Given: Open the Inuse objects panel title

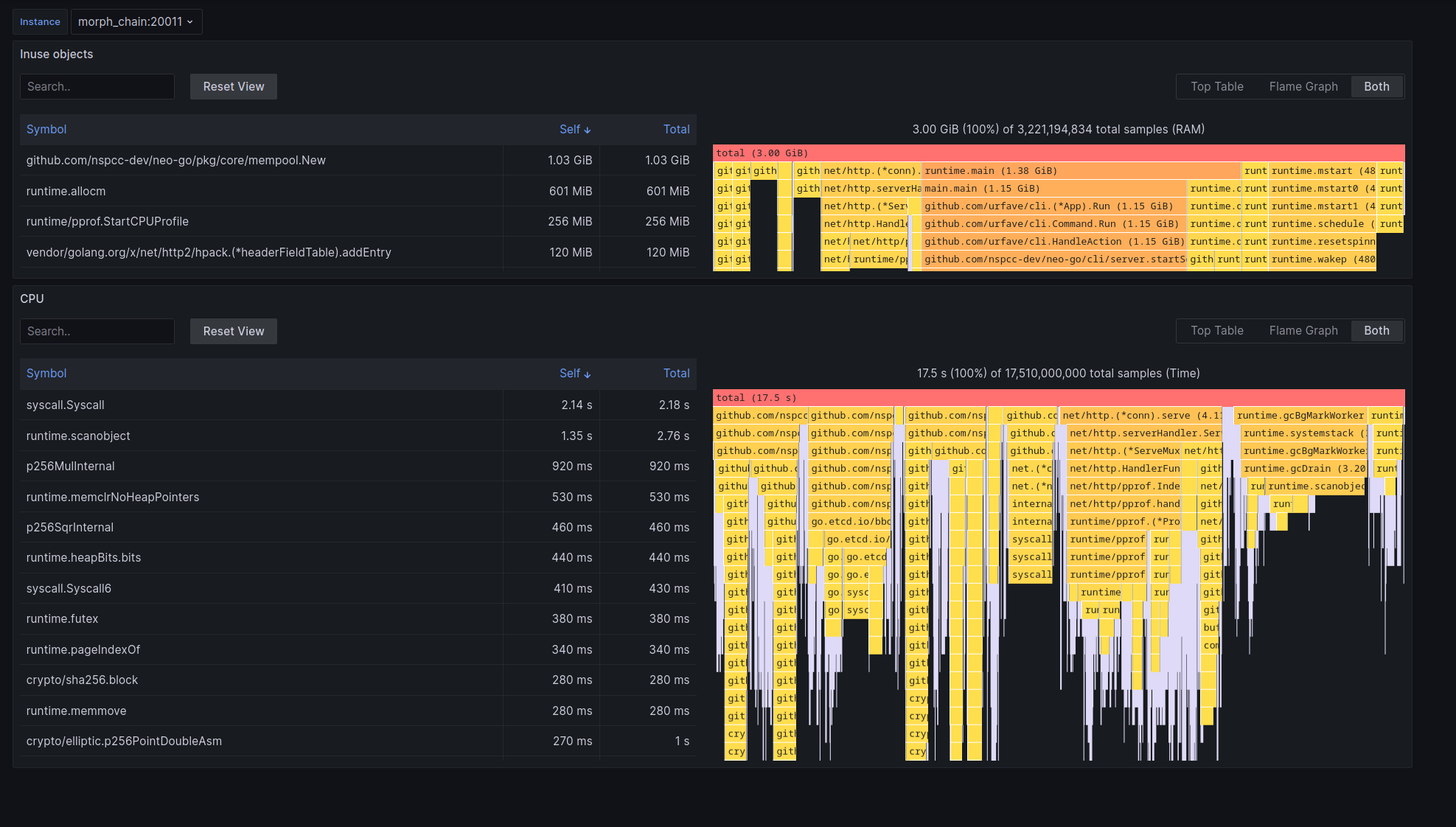Looking at the screenshot, I should [x=56, y=54].
